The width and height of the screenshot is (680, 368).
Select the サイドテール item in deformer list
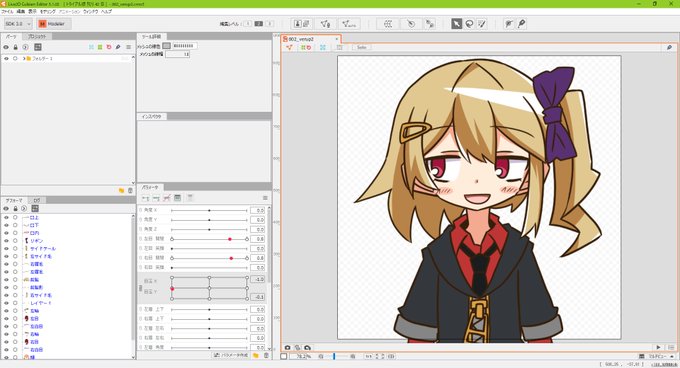(x=43, y=248)
